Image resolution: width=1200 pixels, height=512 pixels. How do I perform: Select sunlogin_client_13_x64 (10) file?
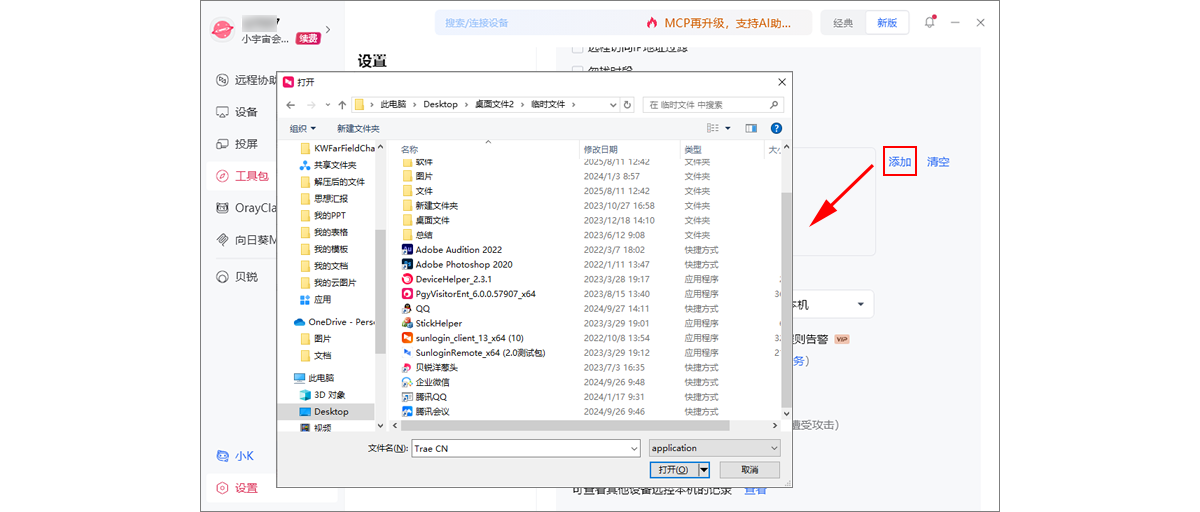click(x=462, y=338)
